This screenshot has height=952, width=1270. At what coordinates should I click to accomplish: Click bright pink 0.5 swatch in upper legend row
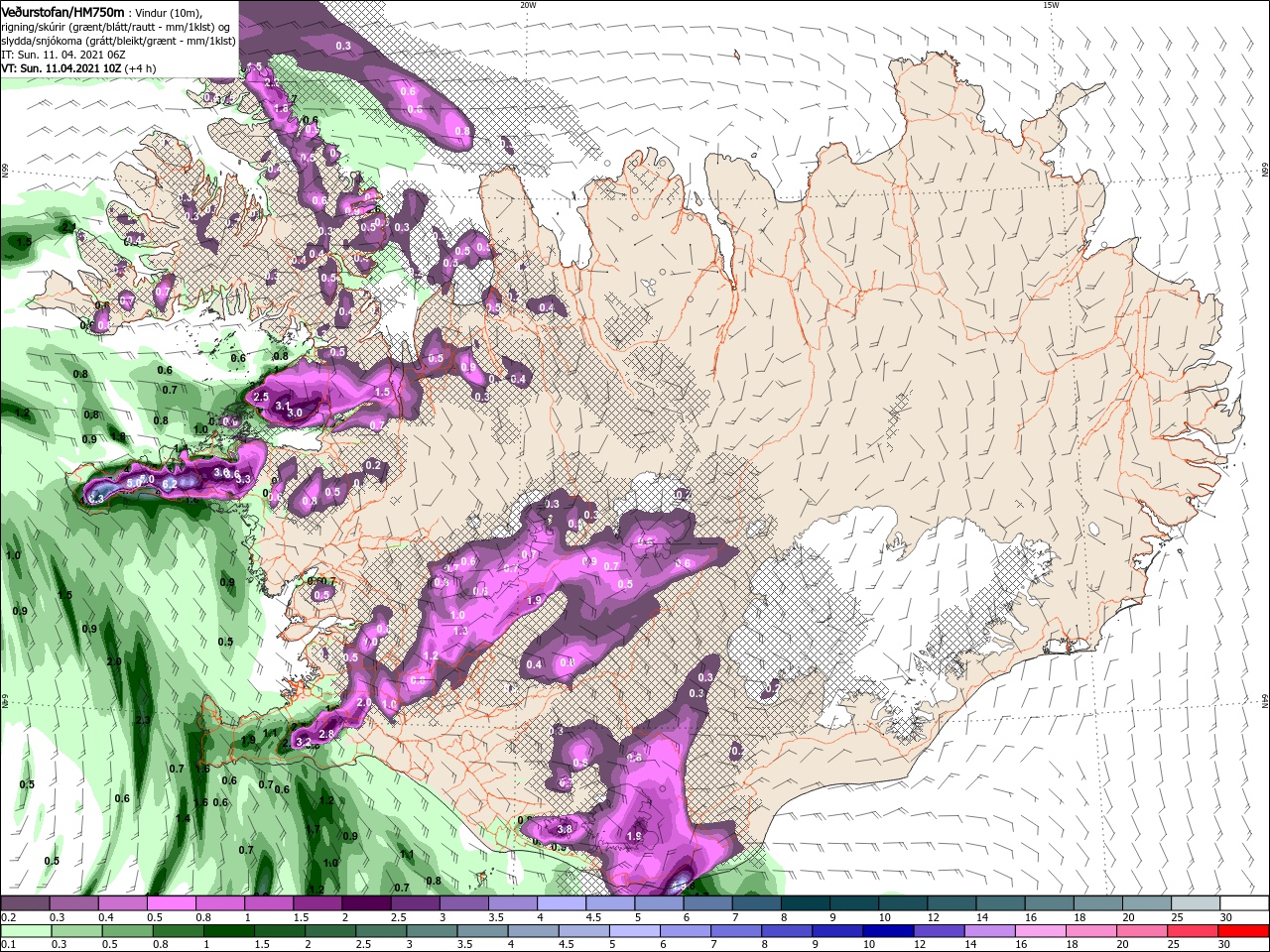point(171,903)
